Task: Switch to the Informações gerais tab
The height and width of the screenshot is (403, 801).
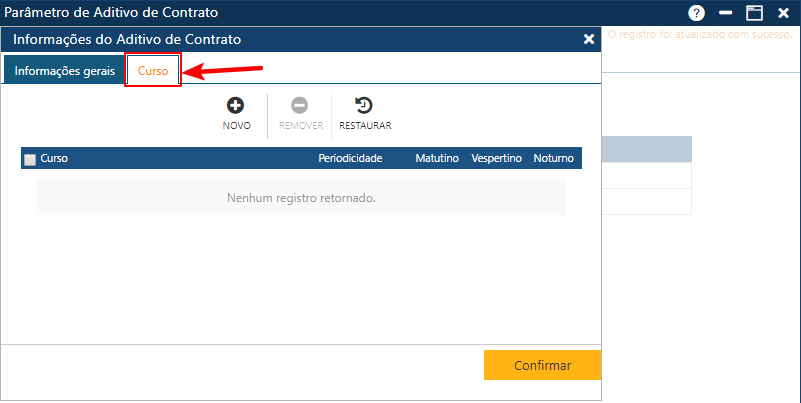Action: (x=64, y=72)
